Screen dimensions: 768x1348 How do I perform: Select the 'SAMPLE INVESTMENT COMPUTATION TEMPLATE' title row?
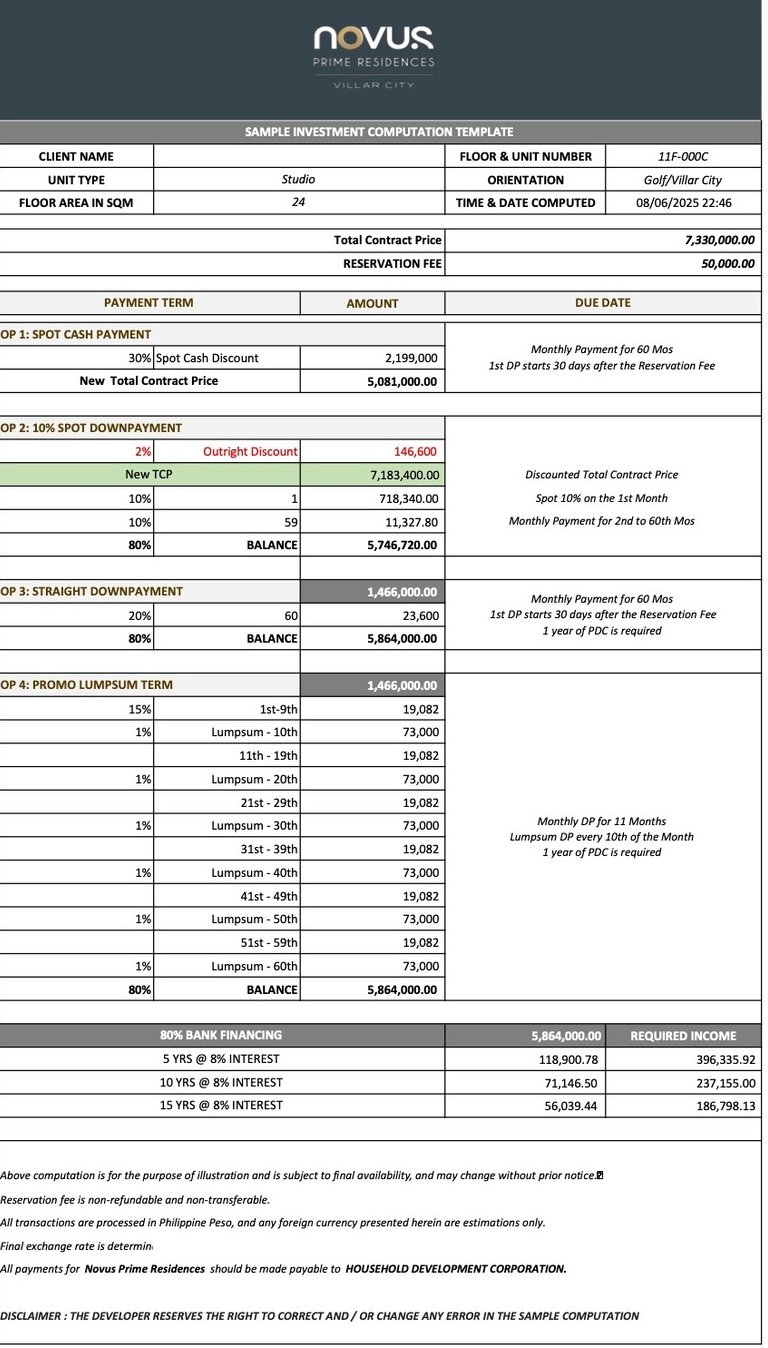tap(380, 132)
